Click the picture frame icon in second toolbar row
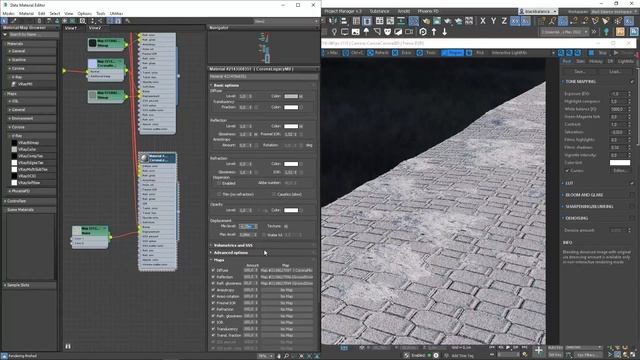 click(356, 31)
